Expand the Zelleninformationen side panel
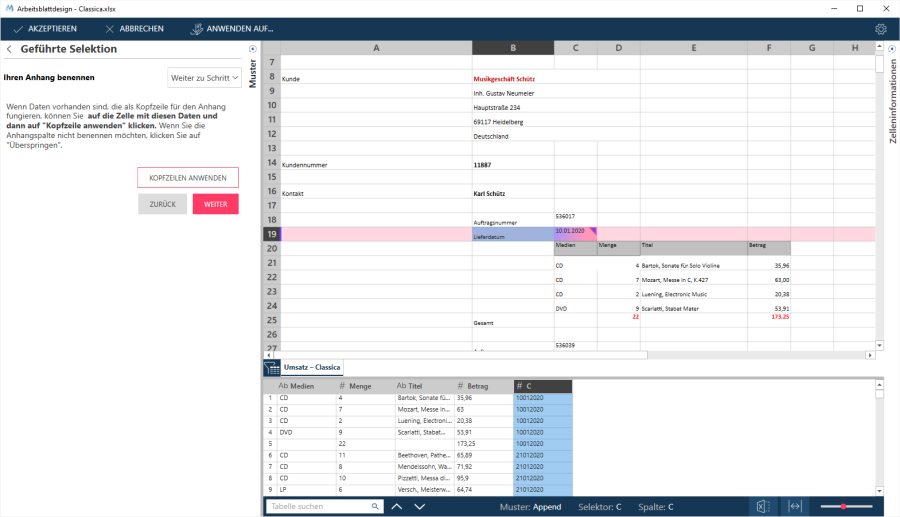900x517 pixels. tap(892, 49)
